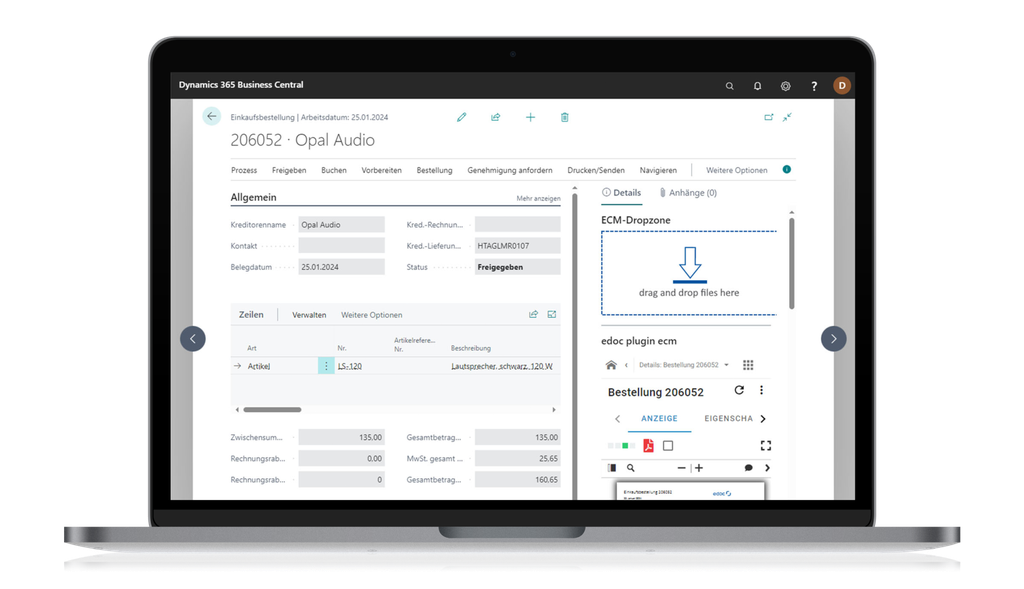
Task: Open more options dots beside Bestellung 206052
Action: point(761,390)
